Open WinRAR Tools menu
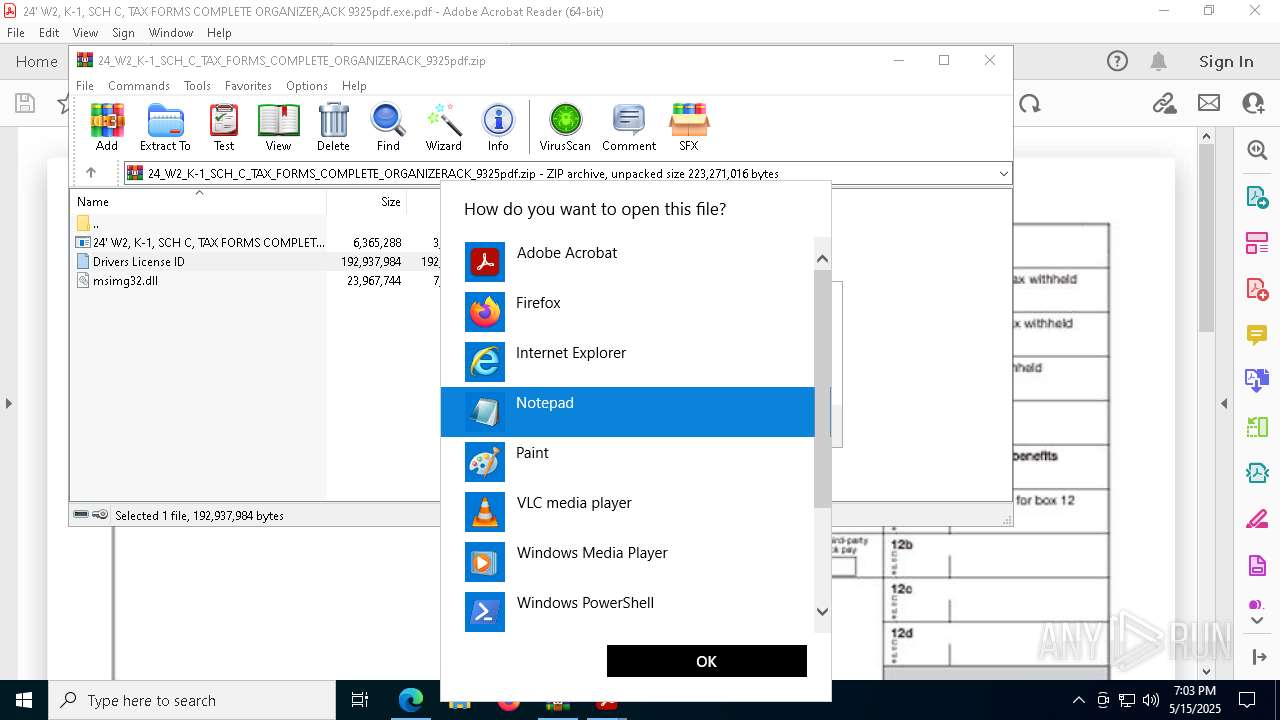Viewport: 1280px width, 720px height. click(197, 86)
